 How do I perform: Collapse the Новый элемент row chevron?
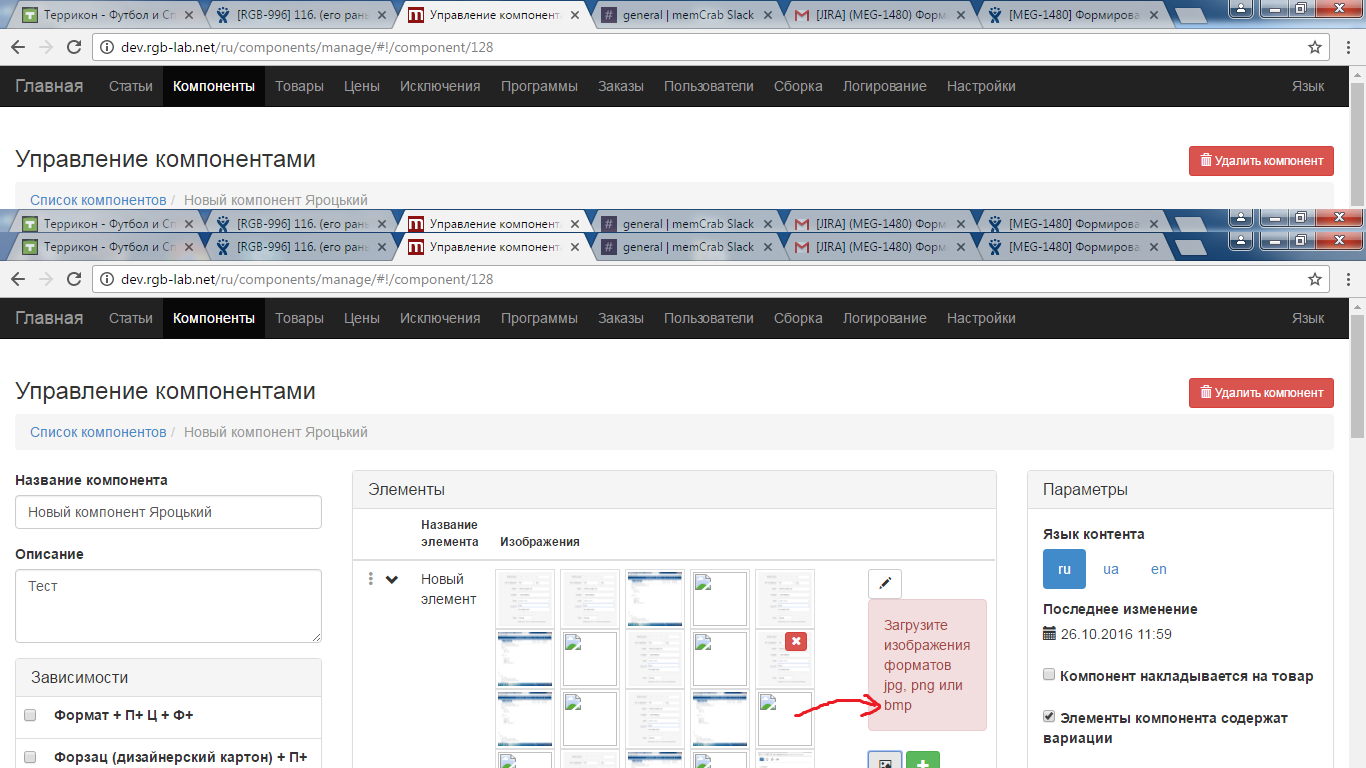[392, 579]
